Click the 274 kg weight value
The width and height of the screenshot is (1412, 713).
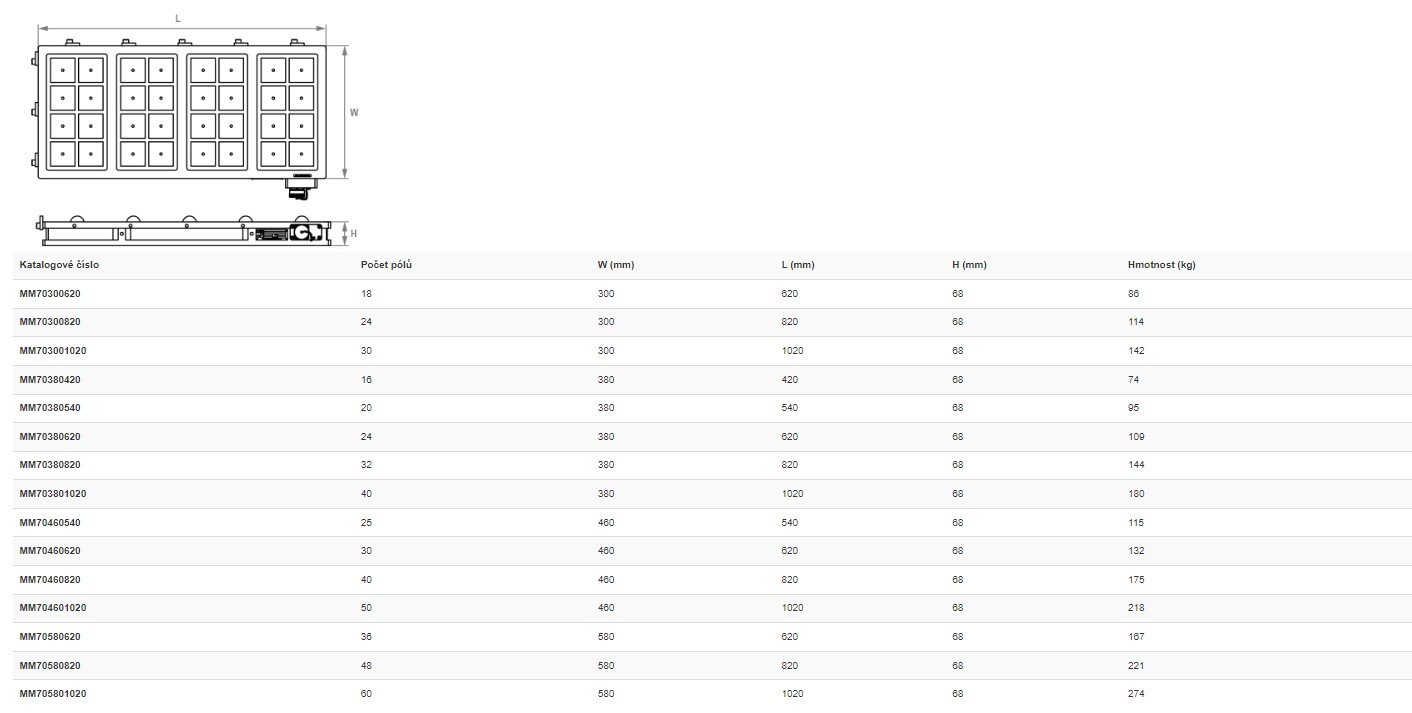(x=1135, y=694)
